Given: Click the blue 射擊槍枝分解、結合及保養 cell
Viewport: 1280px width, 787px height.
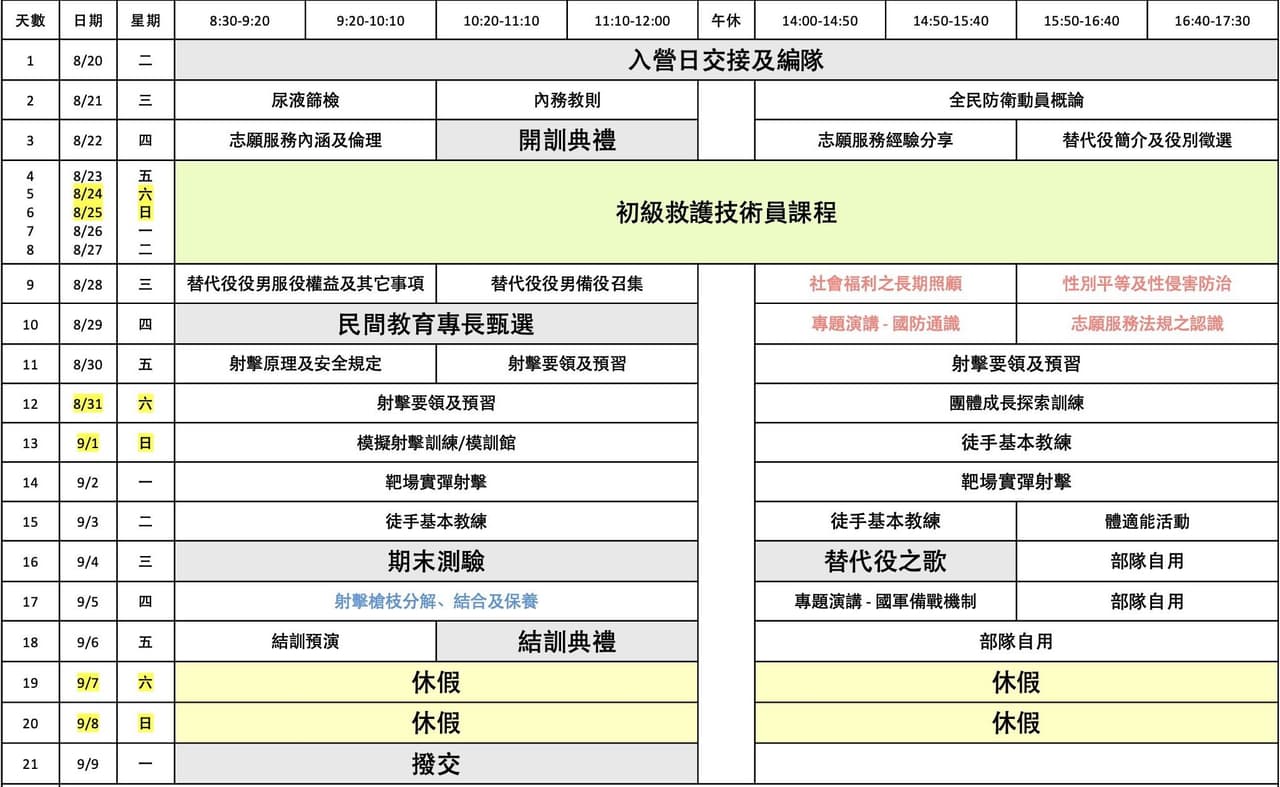Looking at the screenshot, I should coord(436,601).
